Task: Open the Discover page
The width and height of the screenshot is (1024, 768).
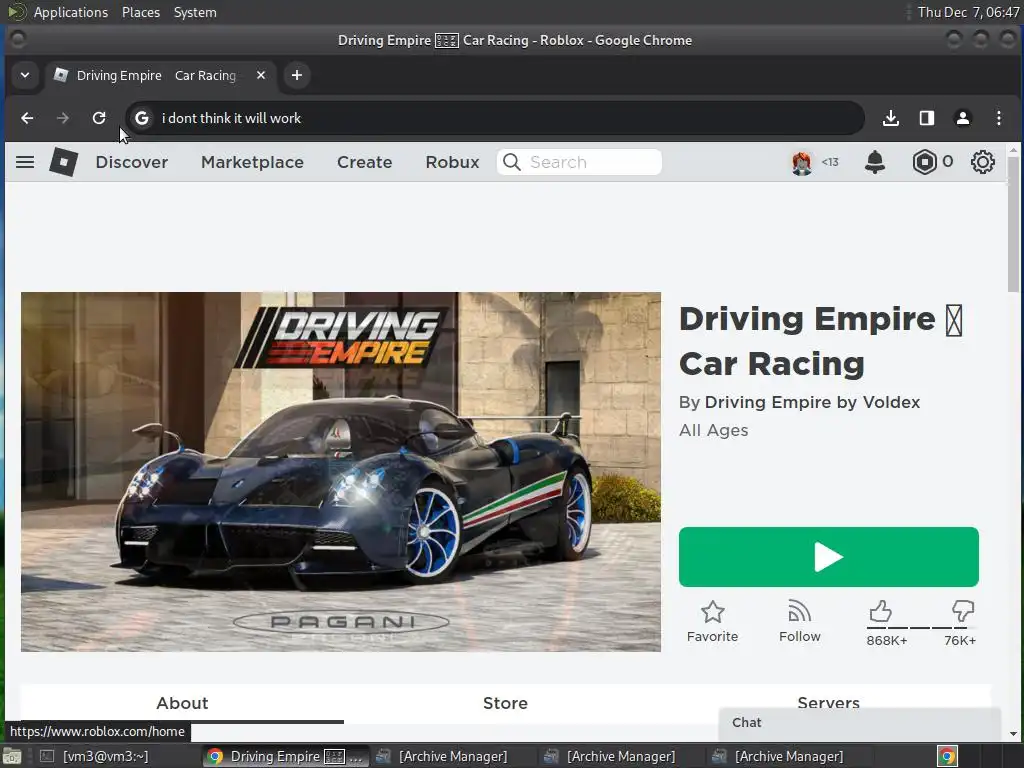Action: (132, 162)
